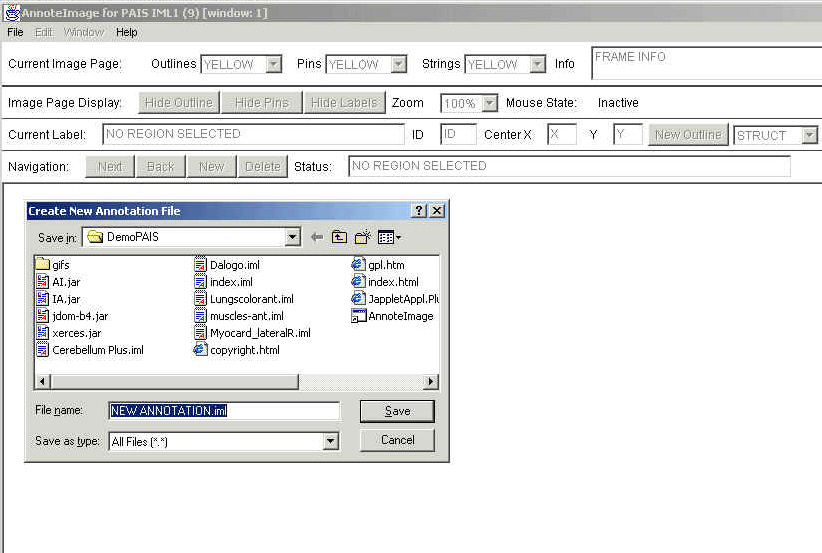This screenshot has height=553, width=822.
Task: Click the dialog help question mark button
Action: click(x=419, y=211)
